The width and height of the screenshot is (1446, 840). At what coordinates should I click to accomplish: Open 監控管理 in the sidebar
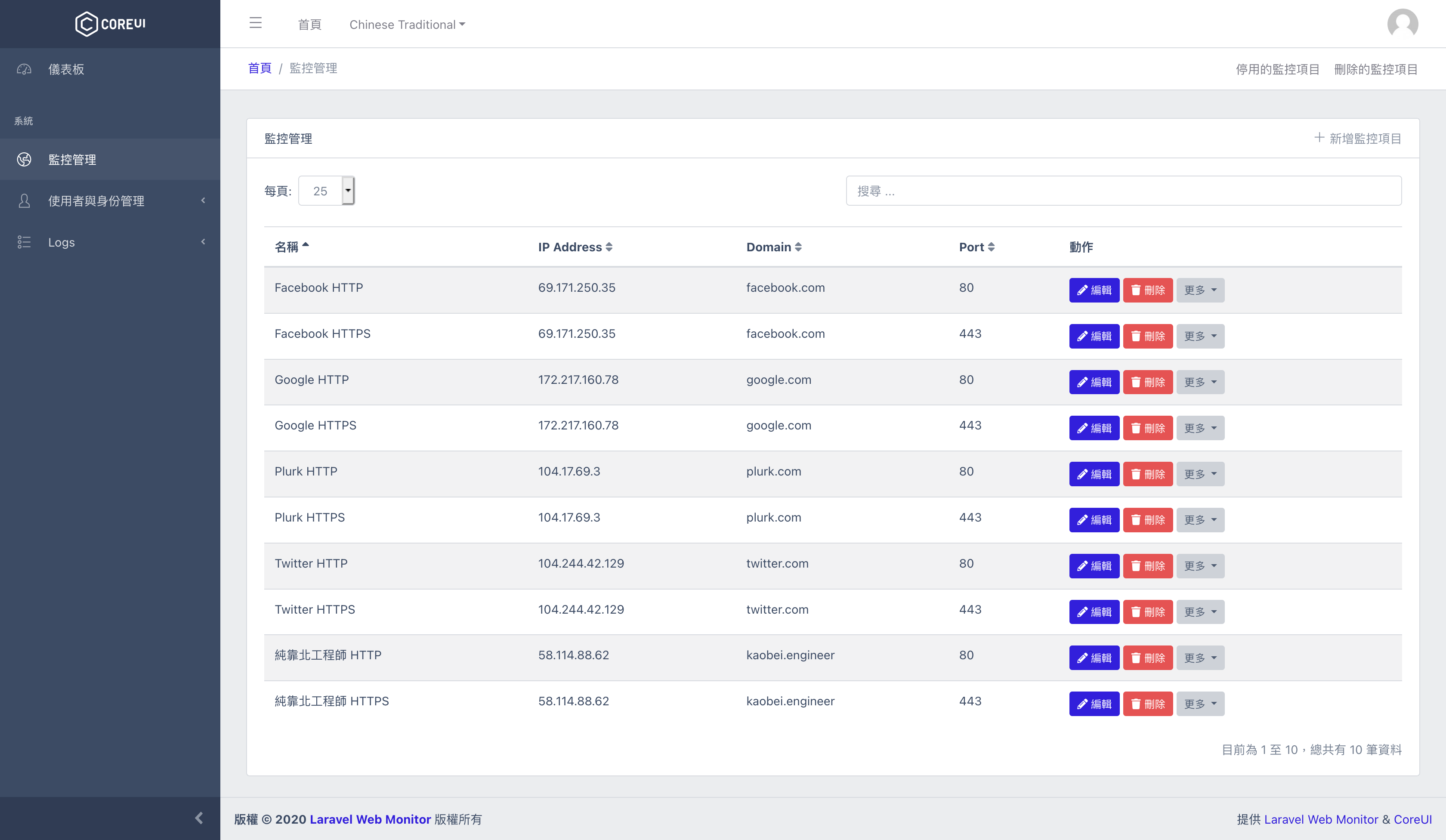point(72,160)
